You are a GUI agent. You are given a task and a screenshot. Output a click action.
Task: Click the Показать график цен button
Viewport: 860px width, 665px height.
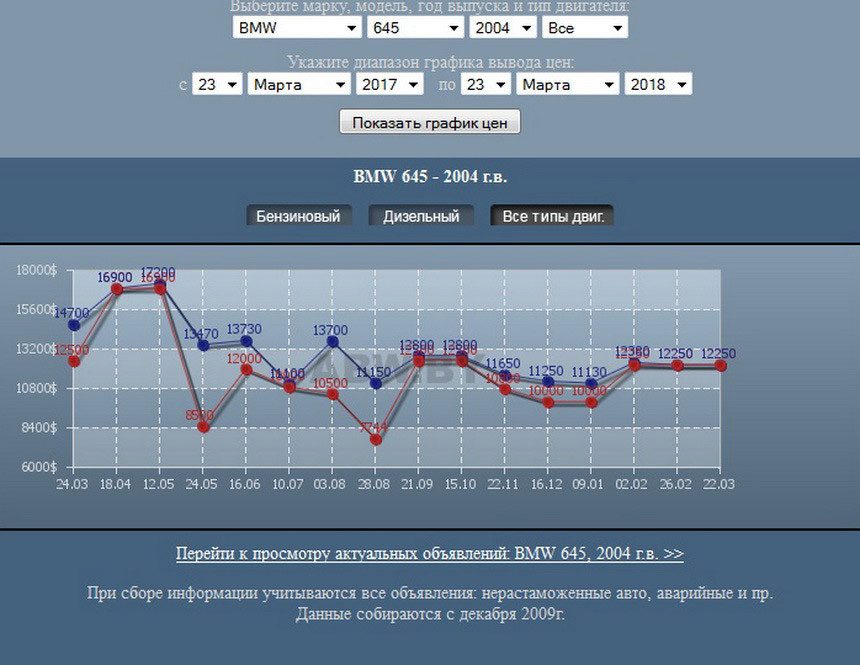pyautogui.click(x=429, y=122)
